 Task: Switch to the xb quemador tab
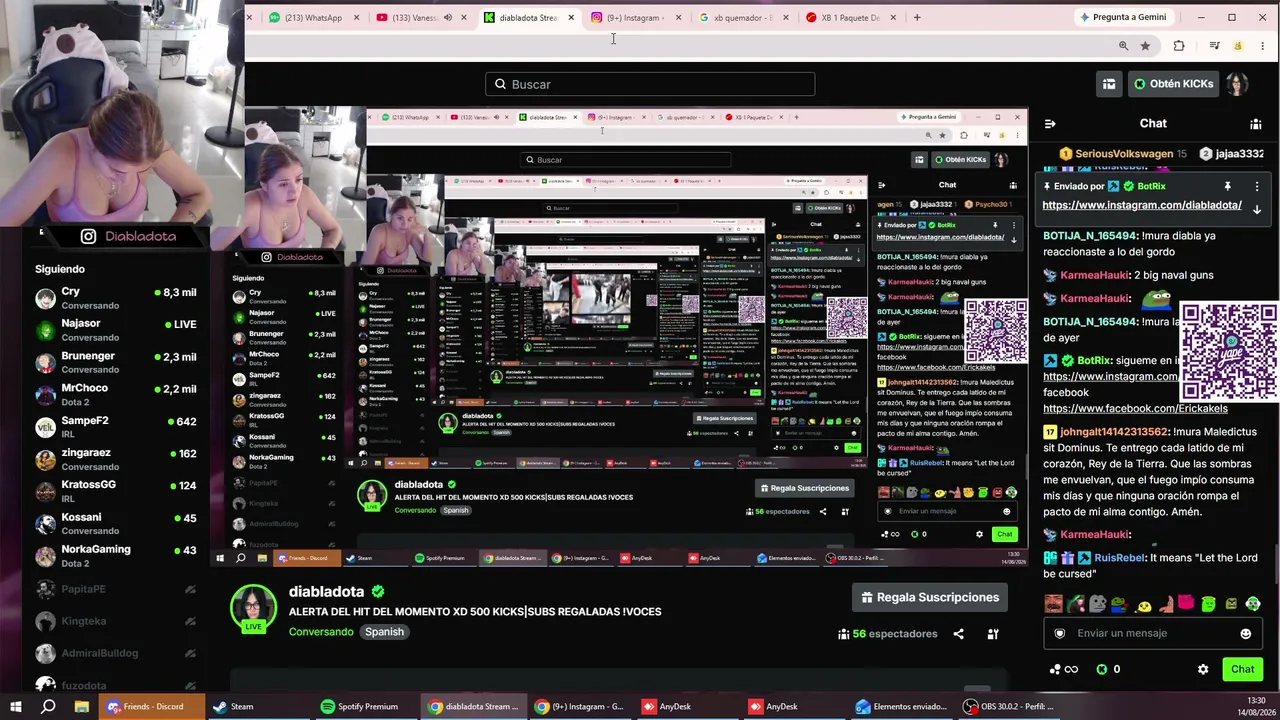point(741,17)
